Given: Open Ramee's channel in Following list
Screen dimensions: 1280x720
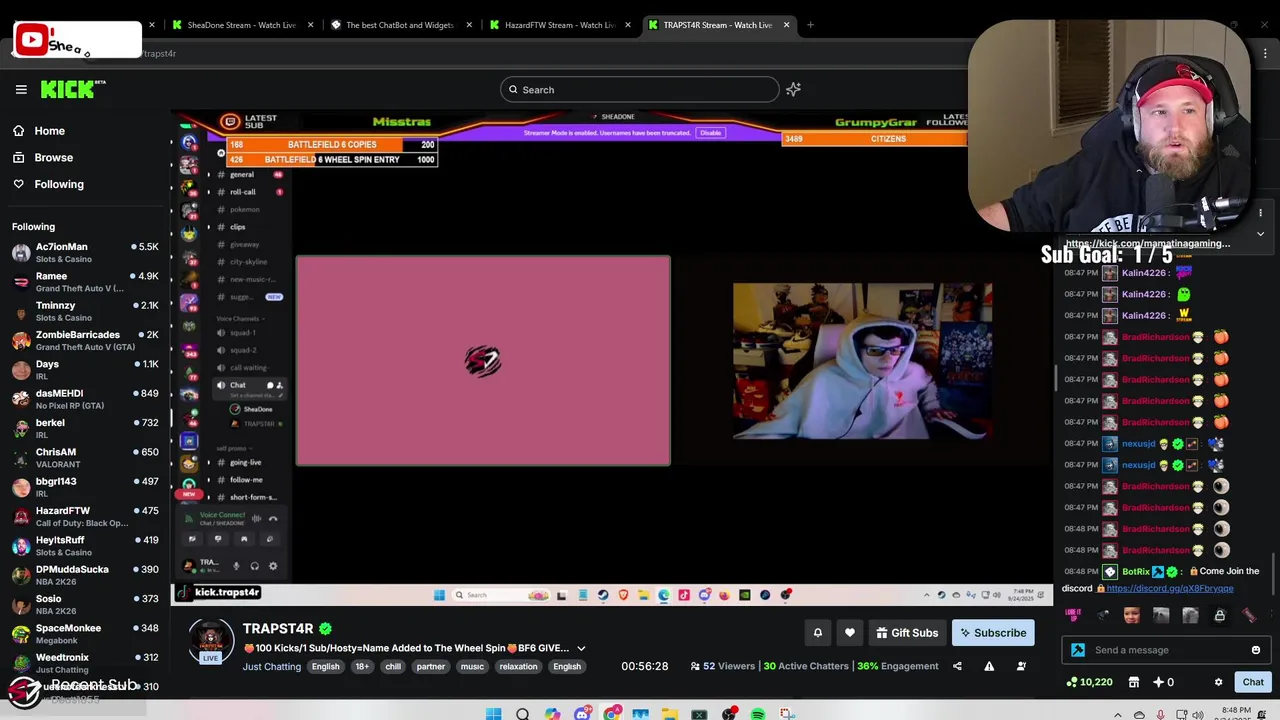Looking at the screenshot, I should click(85, 282).
